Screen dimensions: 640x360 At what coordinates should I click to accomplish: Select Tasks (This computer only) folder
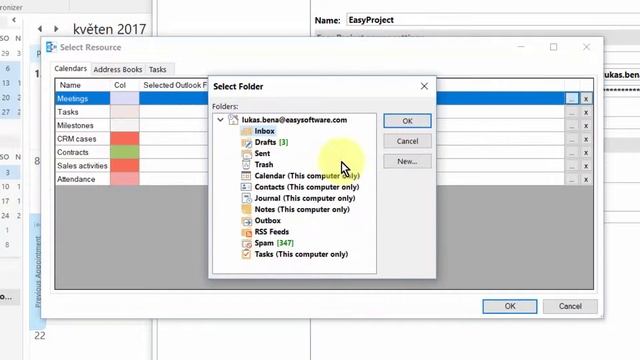pyautogui.click(x=301, y=254)
